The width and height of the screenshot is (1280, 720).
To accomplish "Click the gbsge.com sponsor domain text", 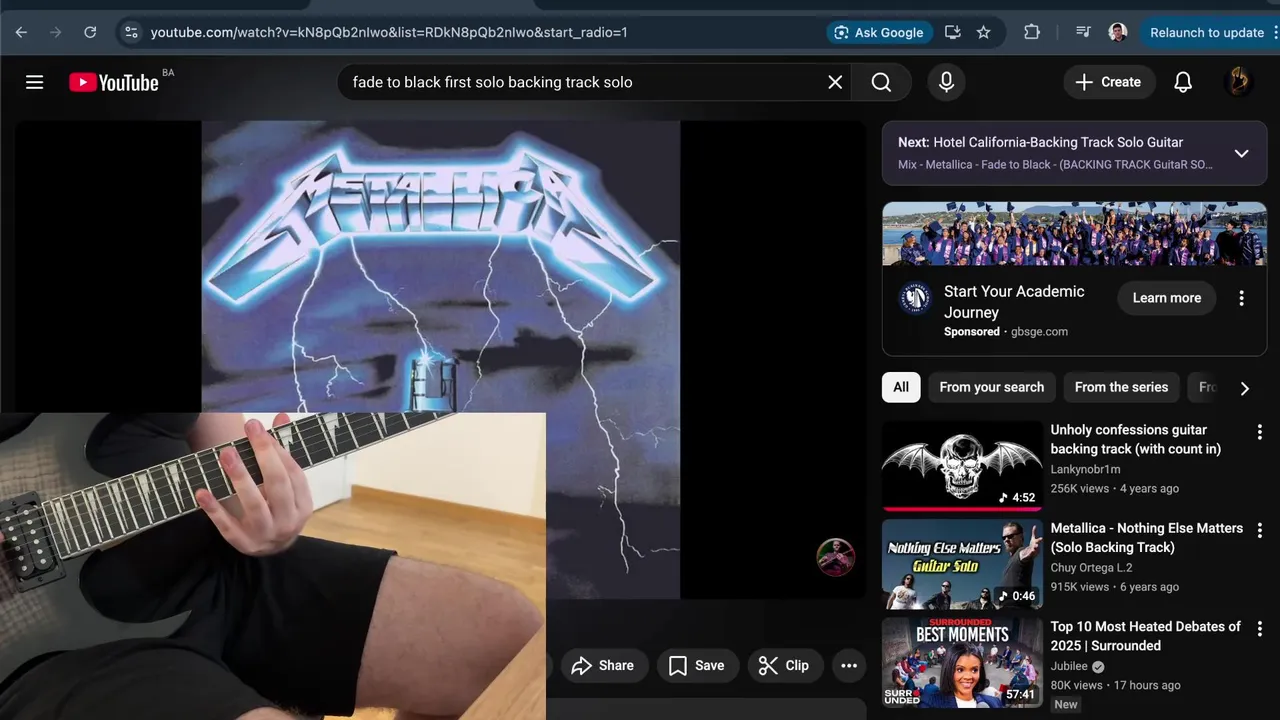I will (1039, 332).
